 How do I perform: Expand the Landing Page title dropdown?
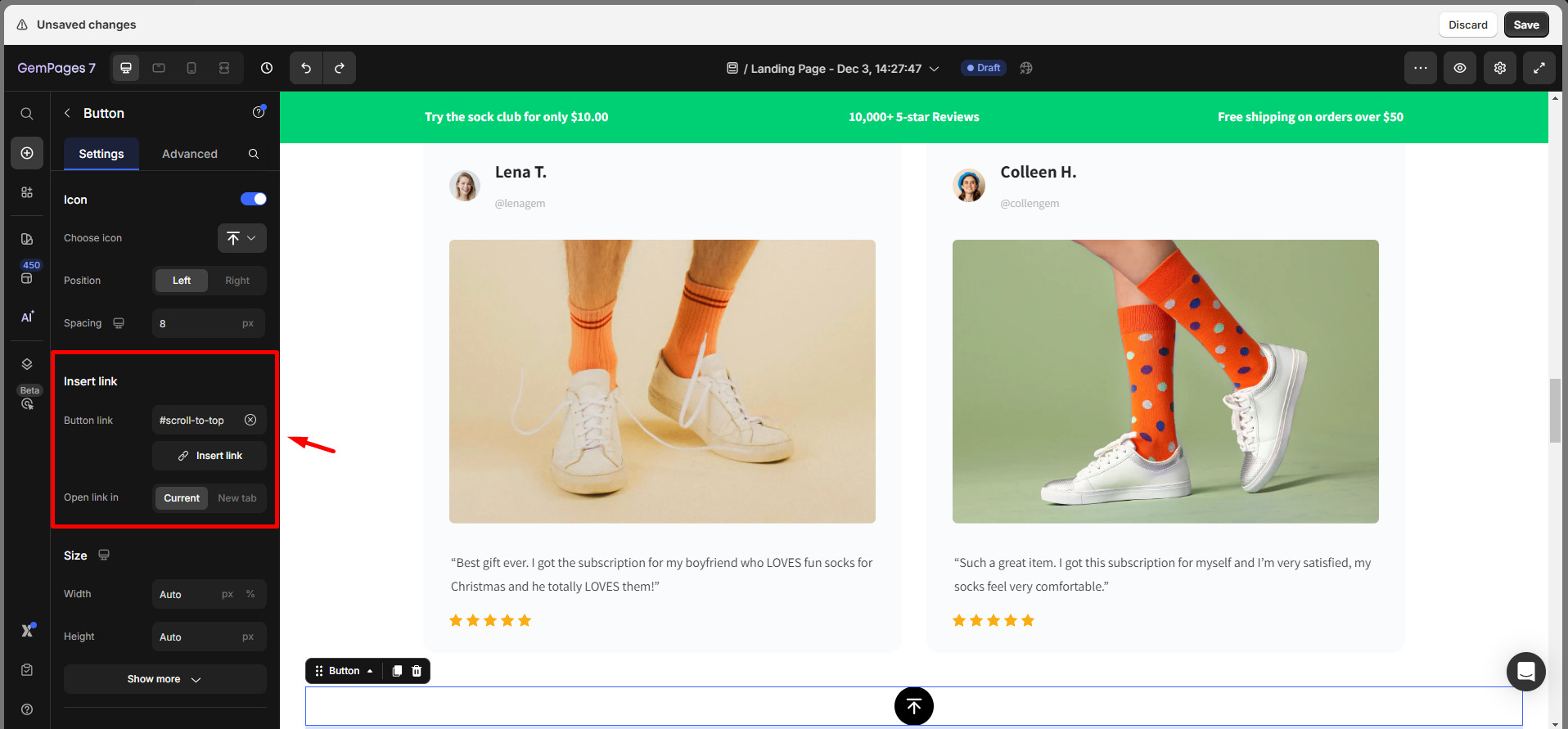[934, 69]
